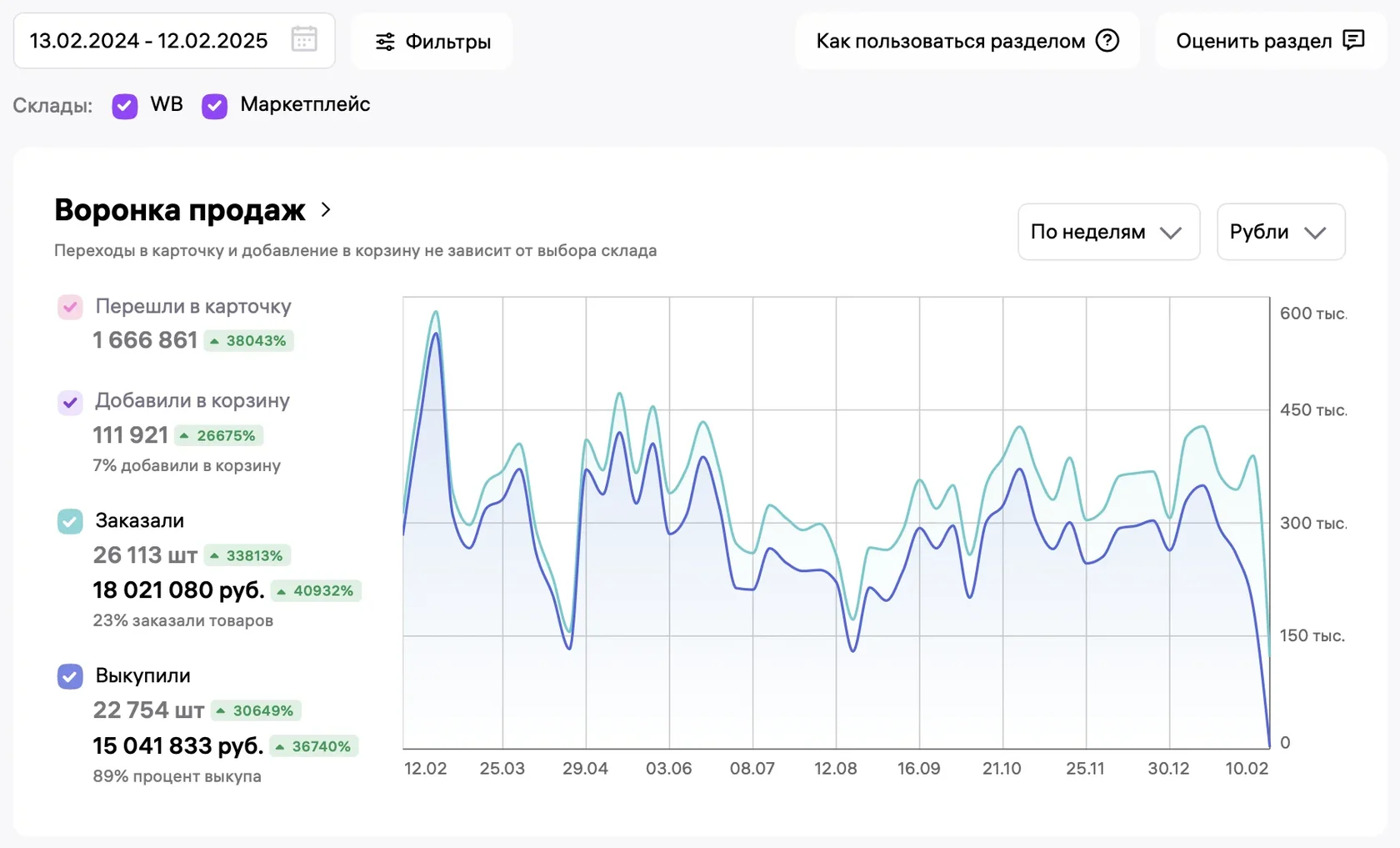Click the 33813% orders growth badge
This screenshot has height=848, width=1400.
click(247, 555)
